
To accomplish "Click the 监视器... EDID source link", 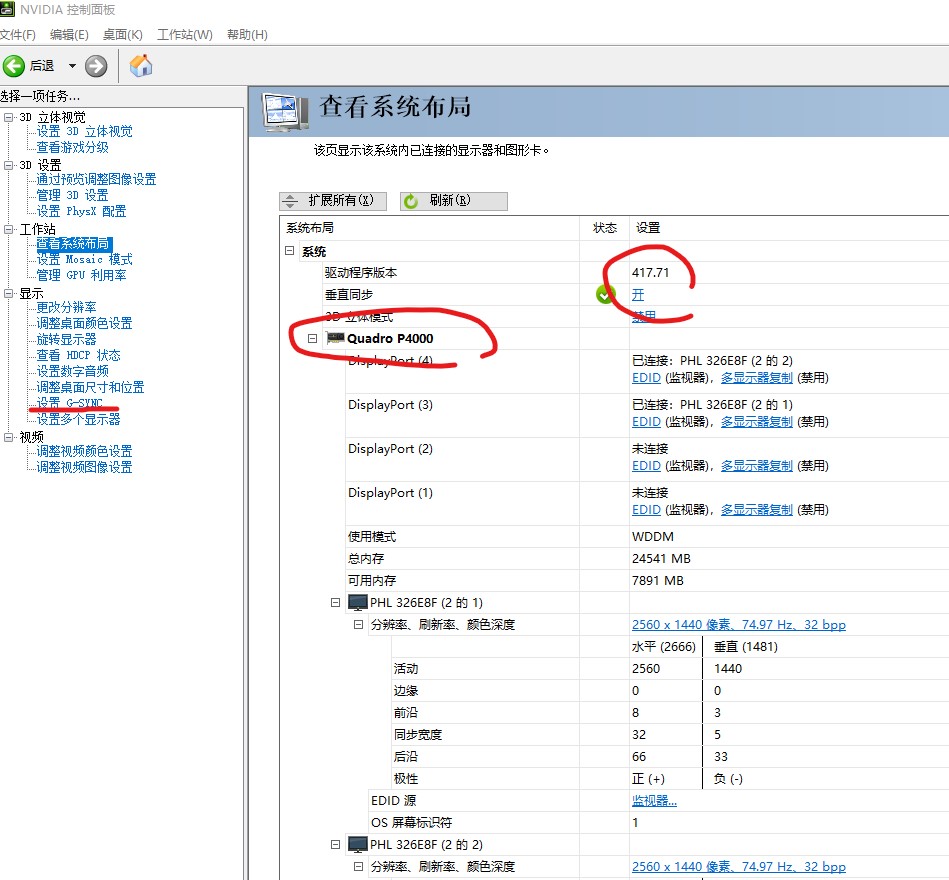I will pyautogui.click(x=654, y=801).
